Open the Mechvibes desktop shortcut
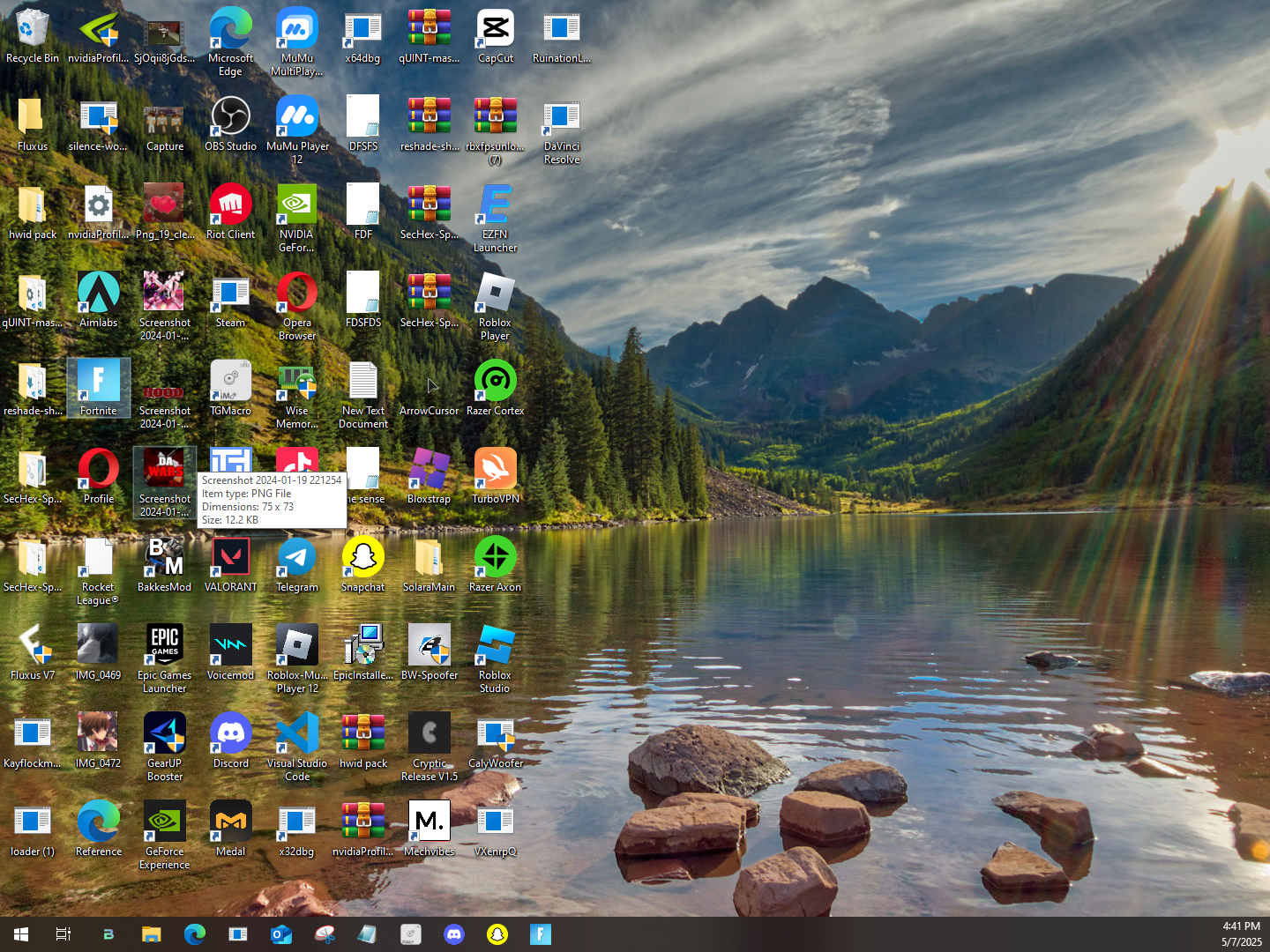 pyautogui.click(x=430, y=829)
